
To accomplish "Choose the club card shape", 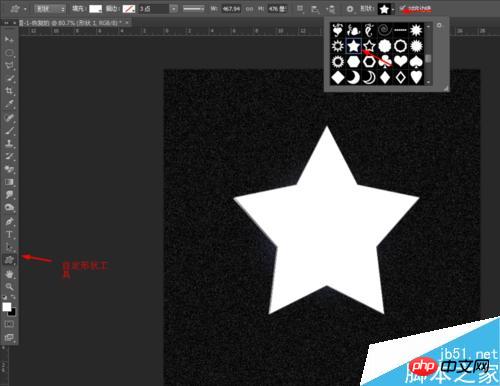I will 385,62.
